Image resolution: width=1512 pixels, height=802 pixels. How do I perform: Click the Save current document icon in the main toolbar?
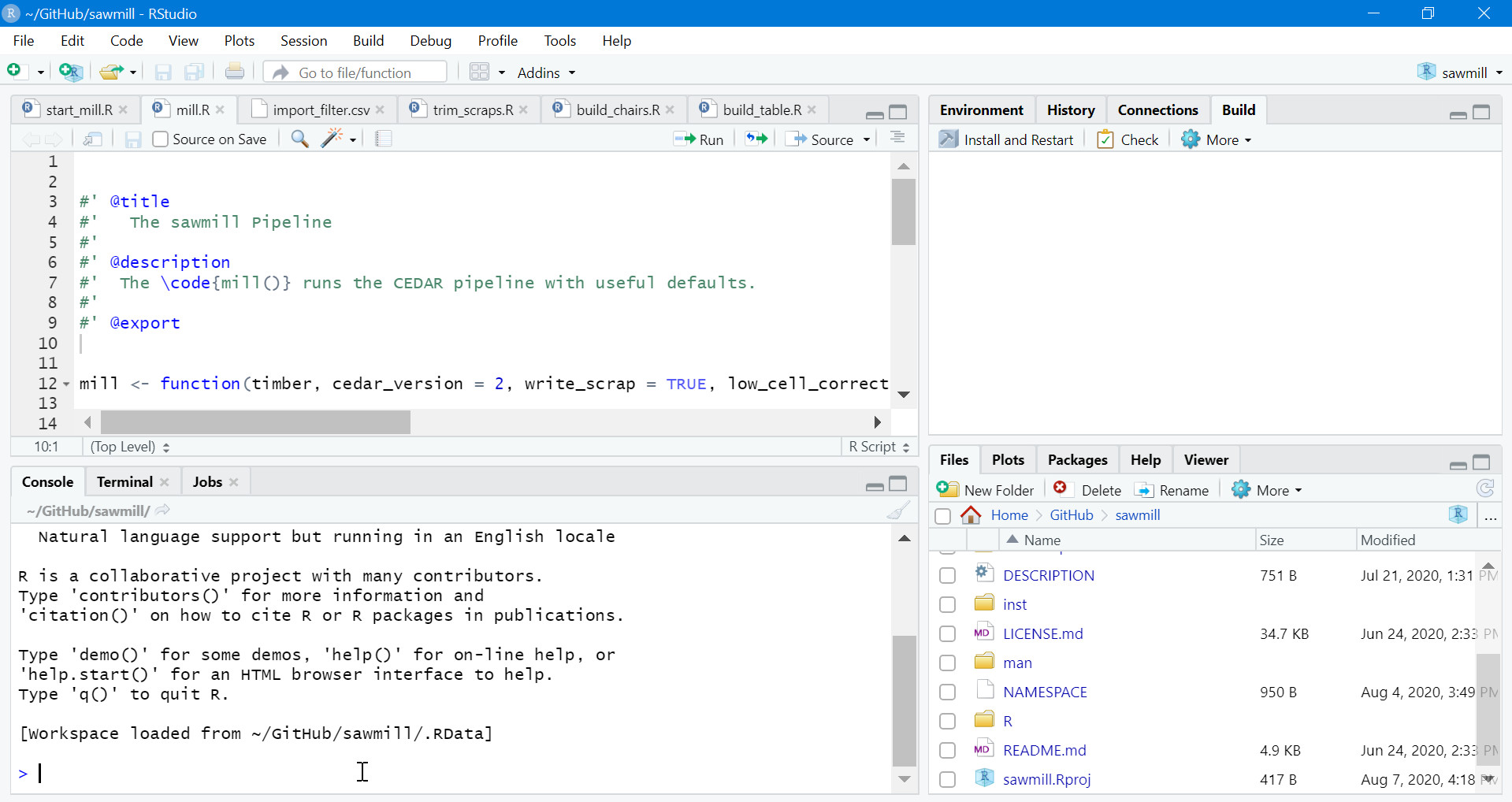click(163, 72)
